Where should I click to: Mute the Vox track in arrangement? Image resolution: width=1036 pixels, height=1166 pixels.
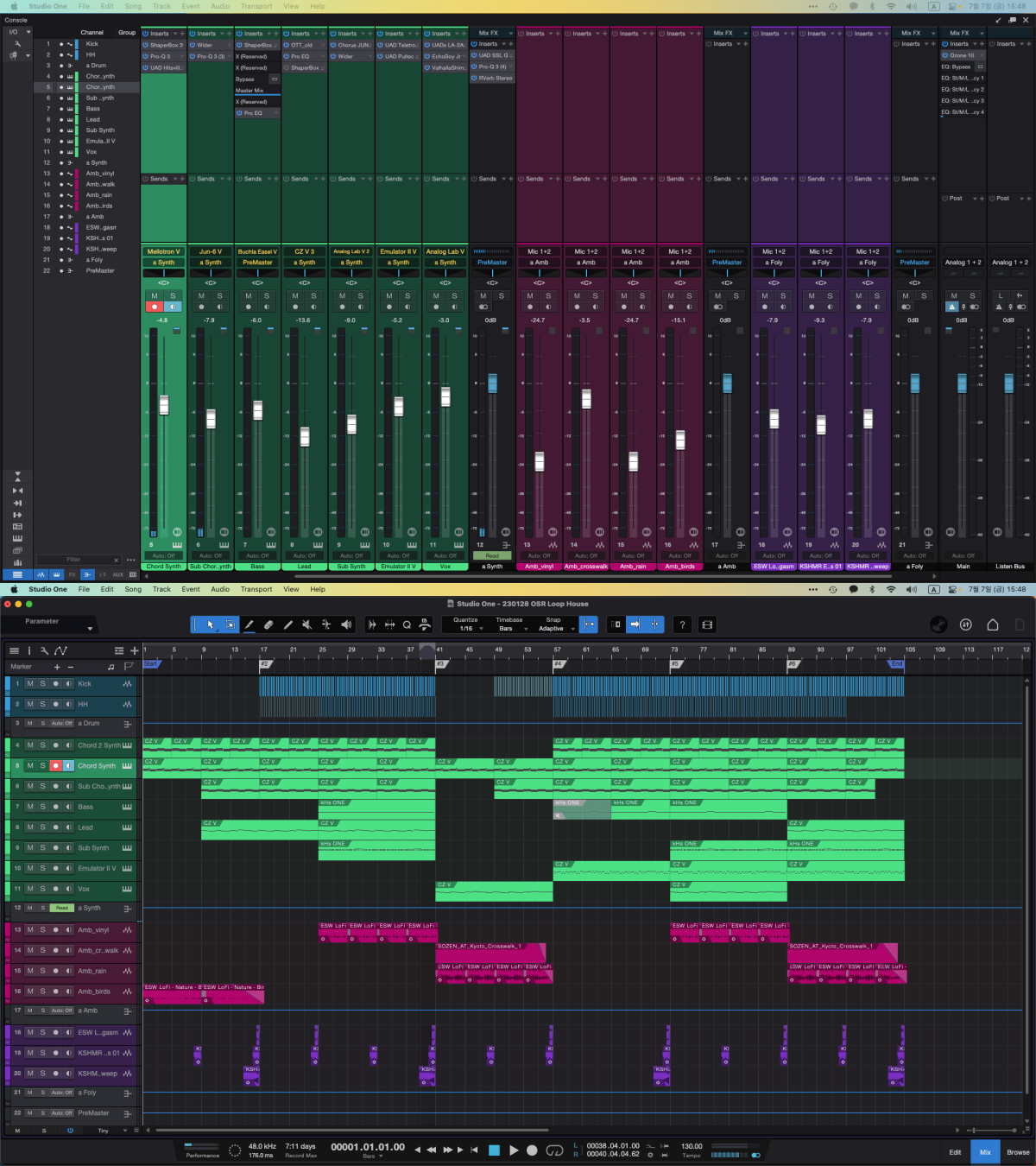point(30,888)
